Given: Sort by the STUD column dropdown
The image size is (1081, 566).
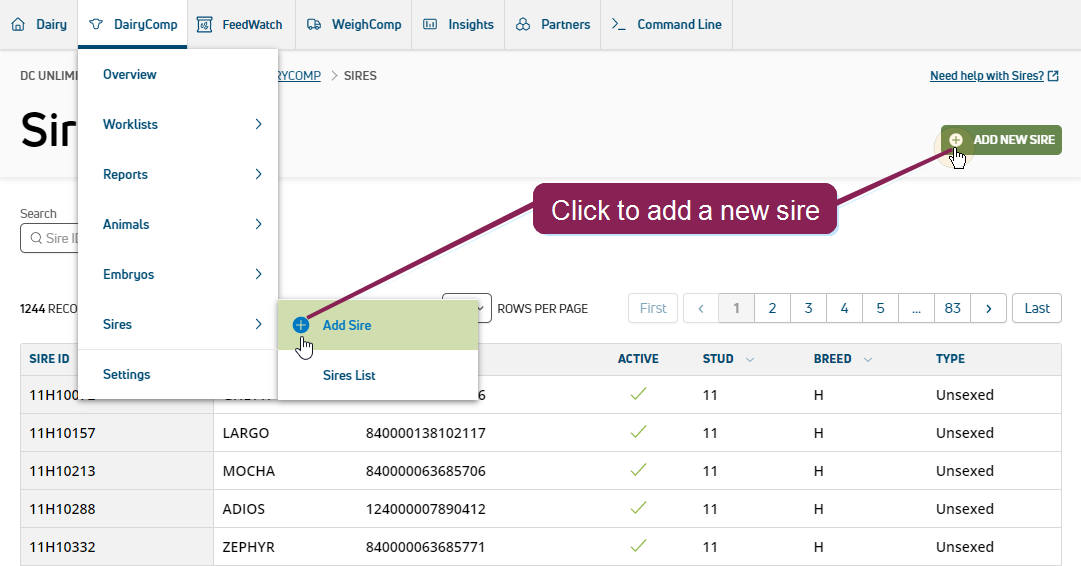Looking at the screenshot, I should coord(750,359).
